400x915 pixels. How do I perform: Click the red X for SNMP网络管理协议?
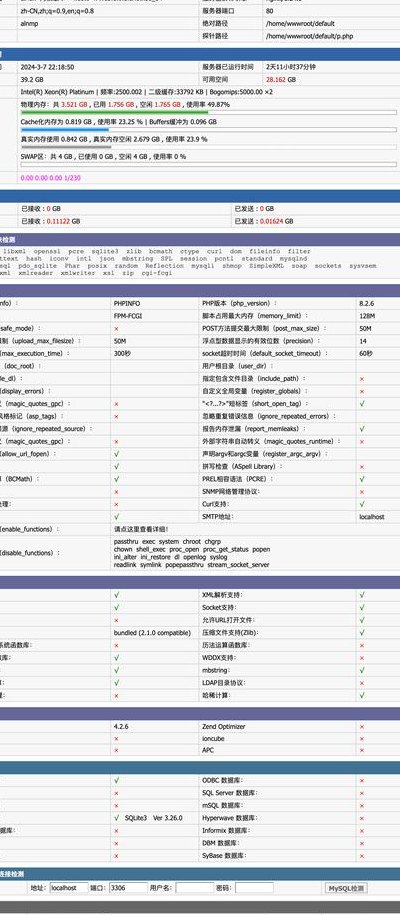pyautogui.click(x=362, y=491)
